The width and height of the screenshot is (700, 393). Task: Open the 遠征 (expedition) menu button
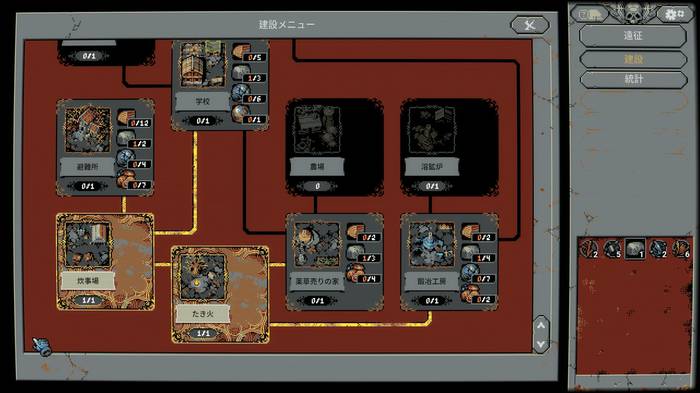click(633, 36)
